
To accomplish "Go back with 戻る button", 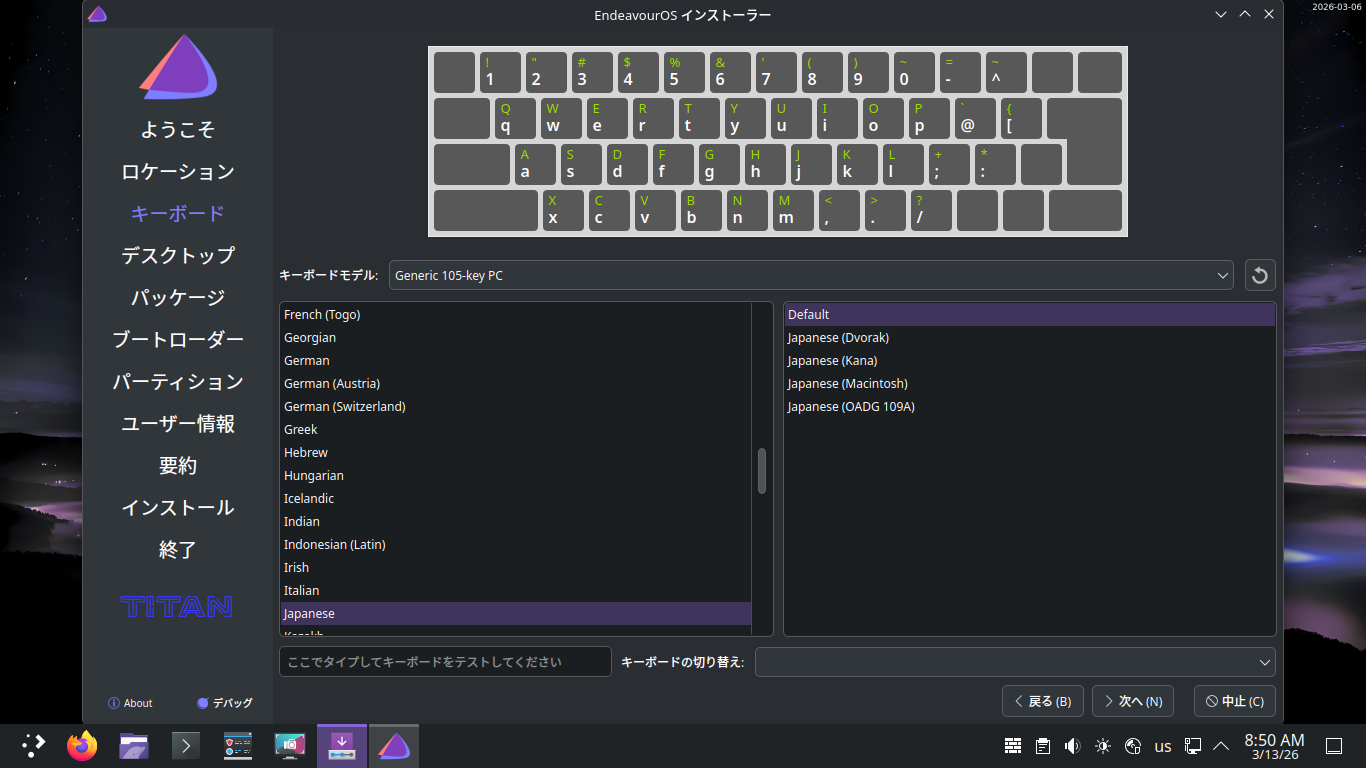I will [1043, 701].
